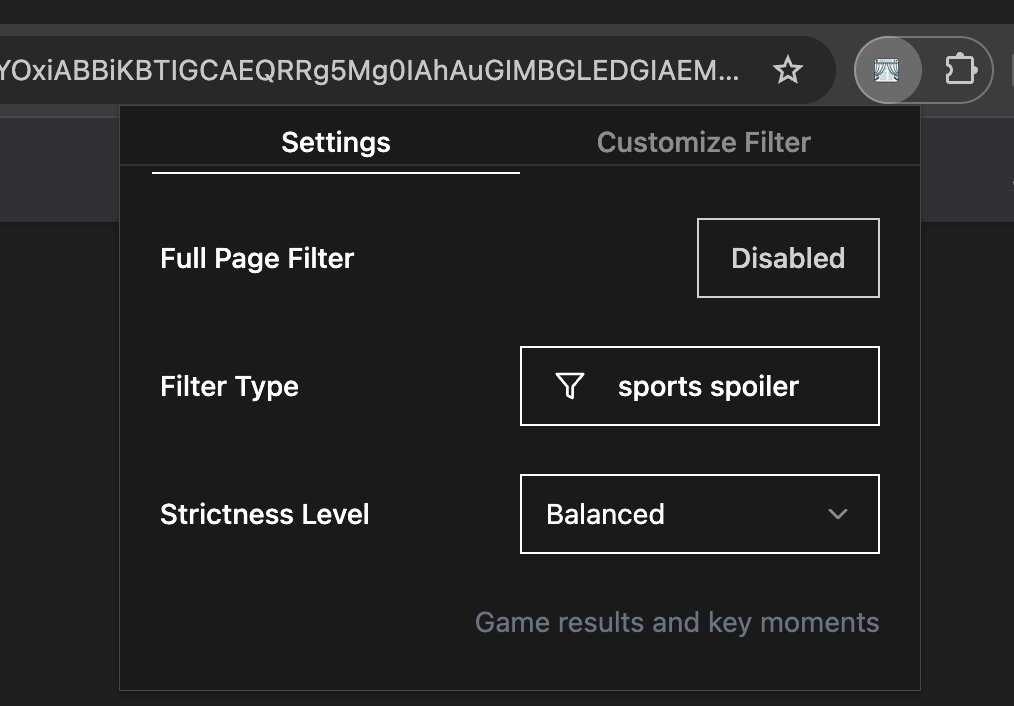1014x706 pixels.
Task: Click the empty area below the strictness description
Action: point(520,665)
